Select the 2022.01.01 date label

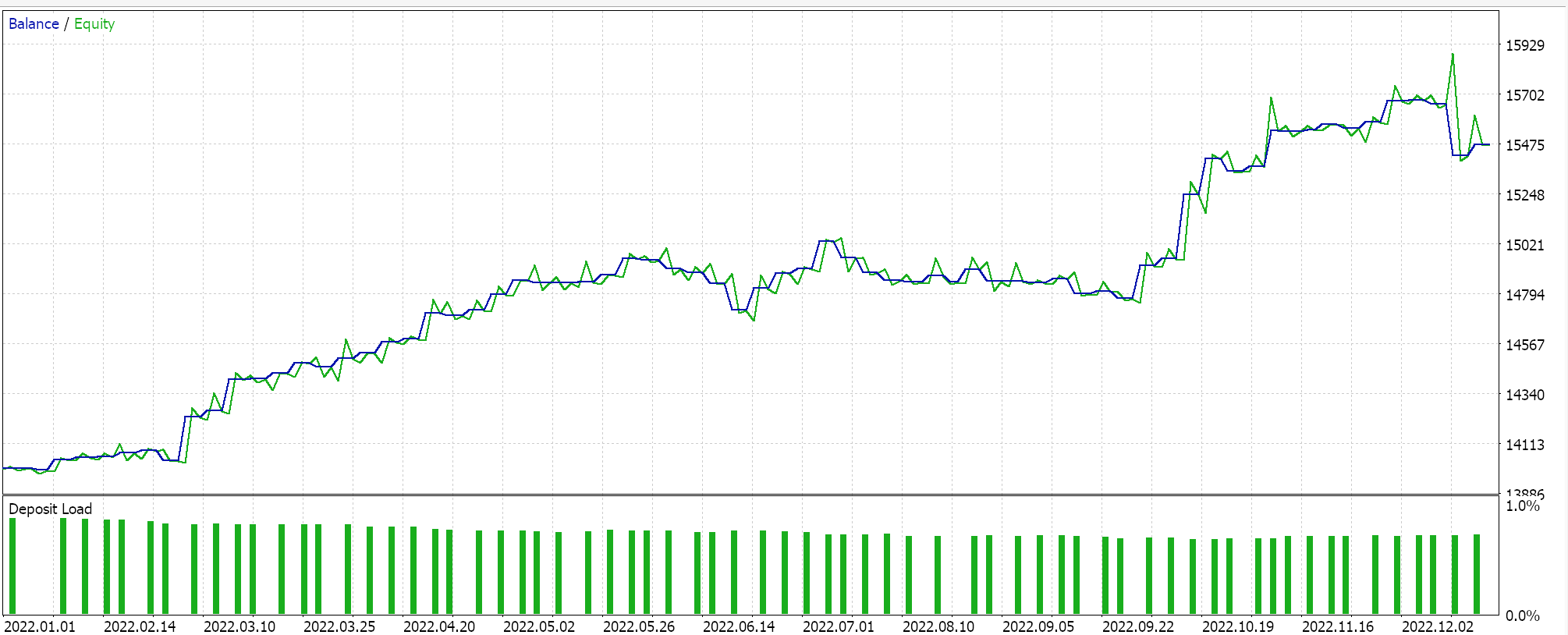pos(40,626)
